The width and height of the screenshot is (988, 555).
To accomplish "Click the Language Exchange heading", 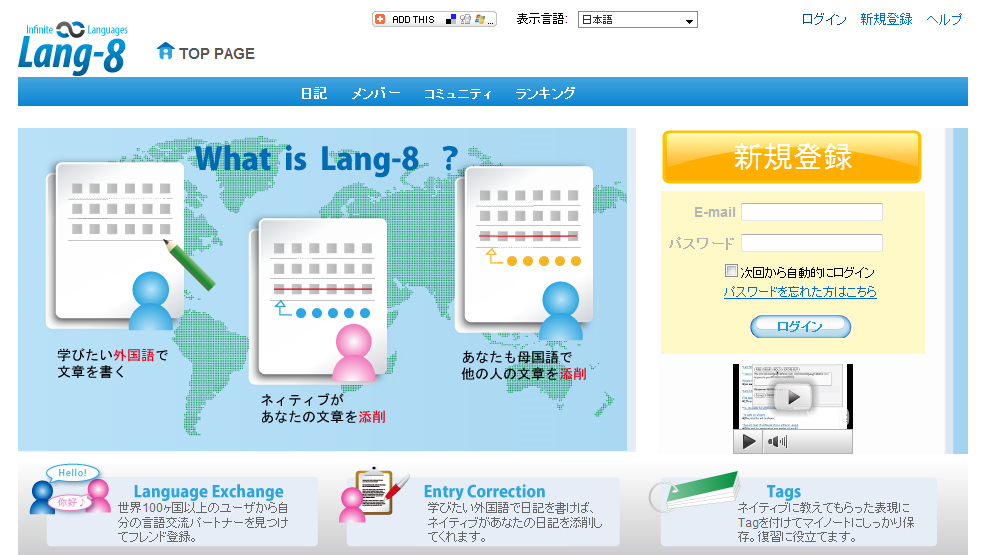I will tap(209, 491).
